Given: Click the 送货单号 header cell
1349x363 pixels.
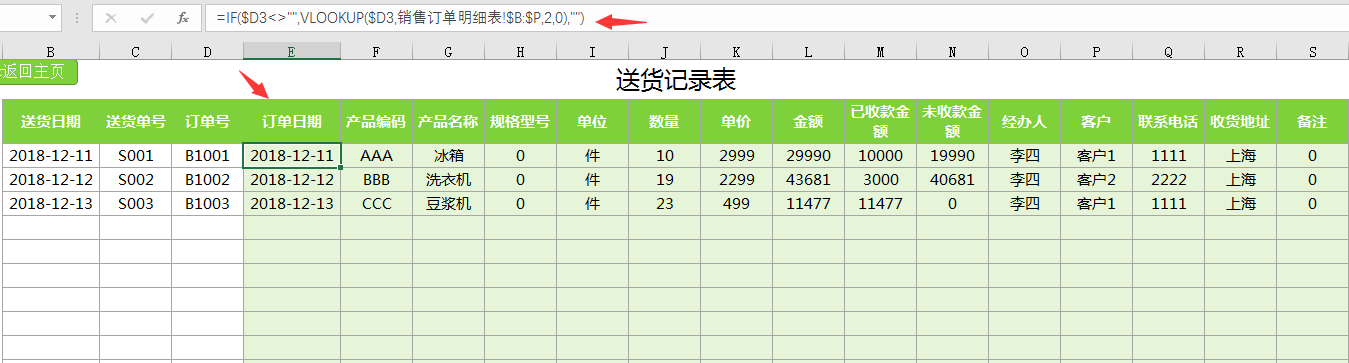Looking at the screenshot, I should [135, 121].
